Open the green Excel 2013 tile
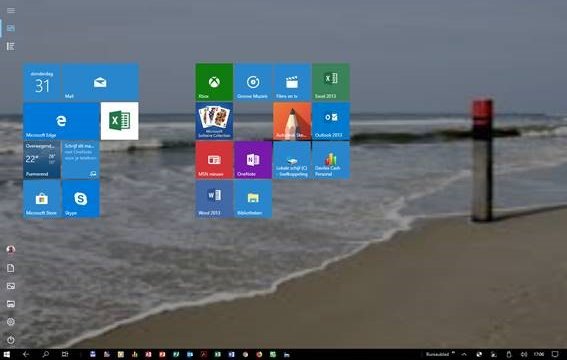 [331, 82]
